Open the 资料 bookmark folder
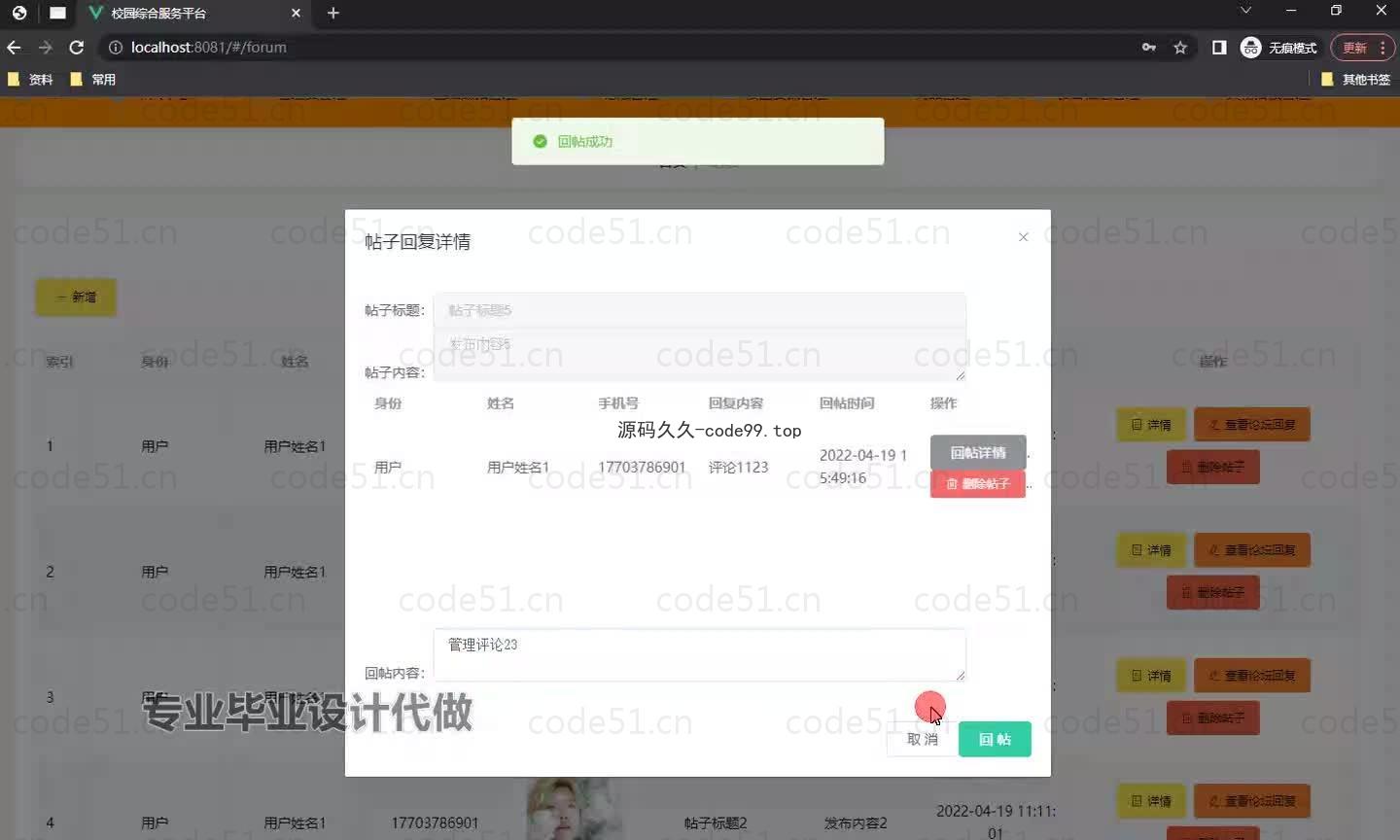The image size is (1400, 840). point(30,80)
